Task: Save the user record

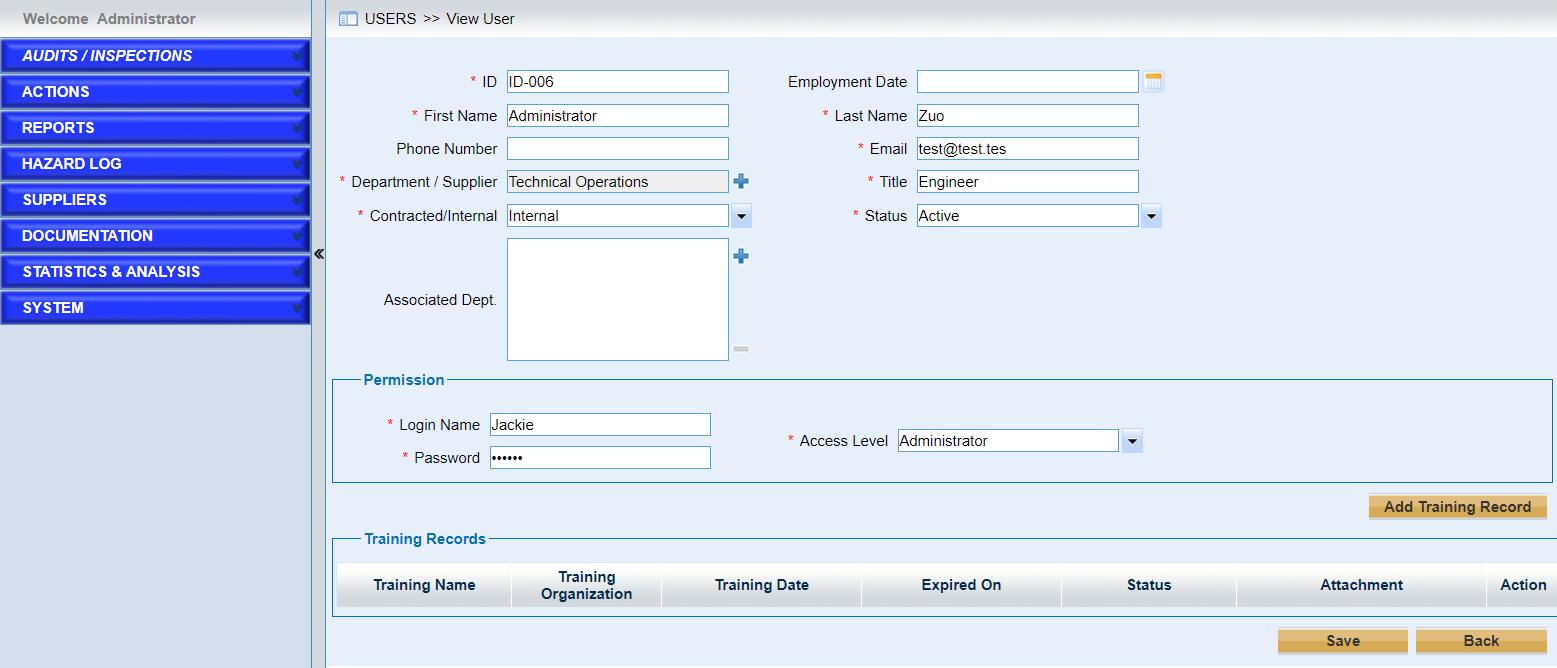Action: 1342,641
